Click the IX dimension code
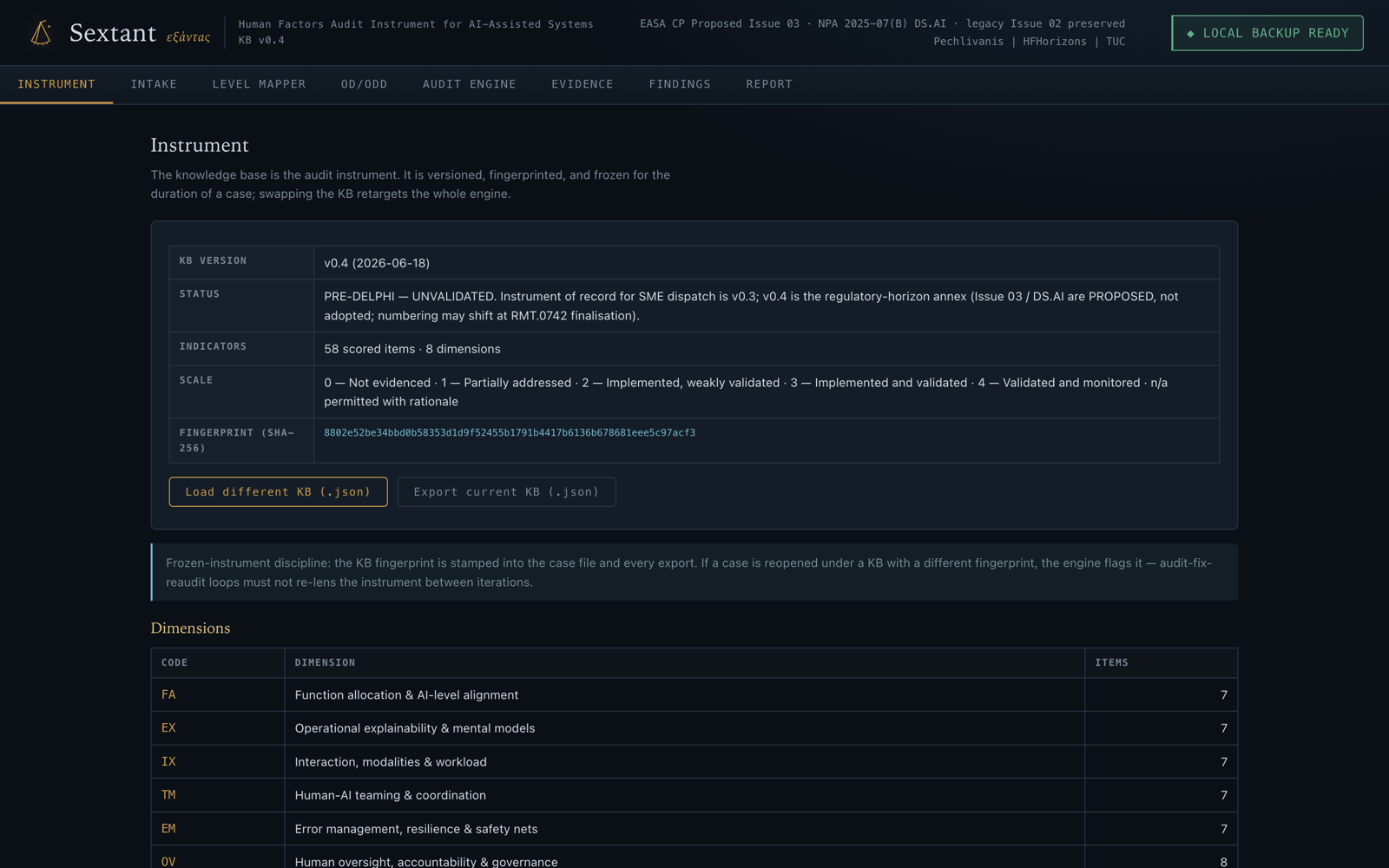 coord(168,761)
